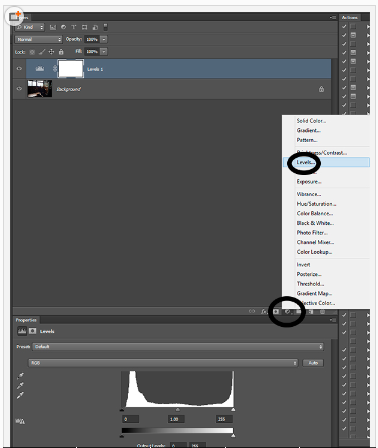Viewport: 378px width, 448px height.
Task: Click the white output level slider triangle
Action: click(233, 436)
